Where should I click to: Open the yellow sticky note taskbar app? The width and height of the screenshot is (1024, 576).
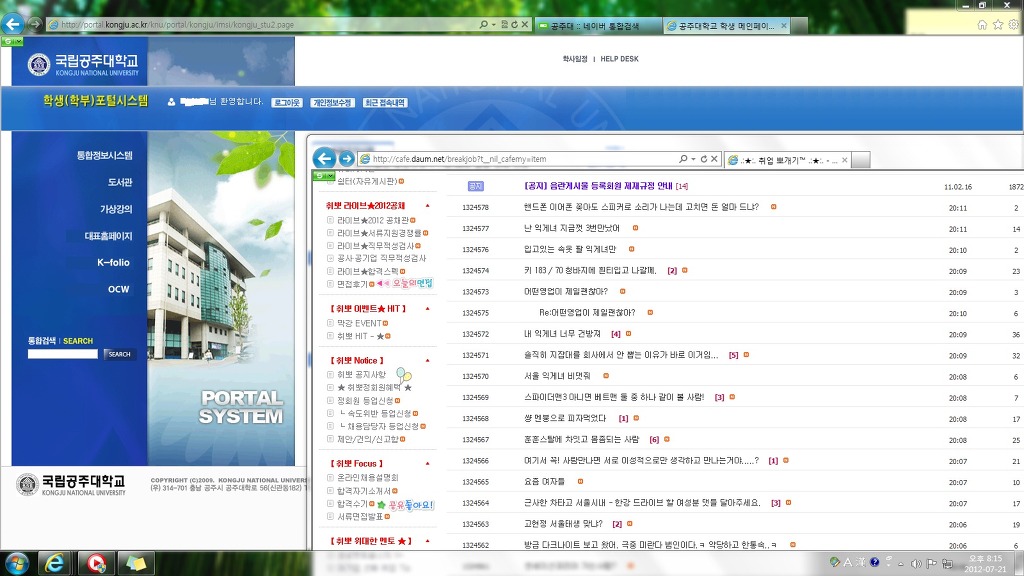click(x=136, y=563)
